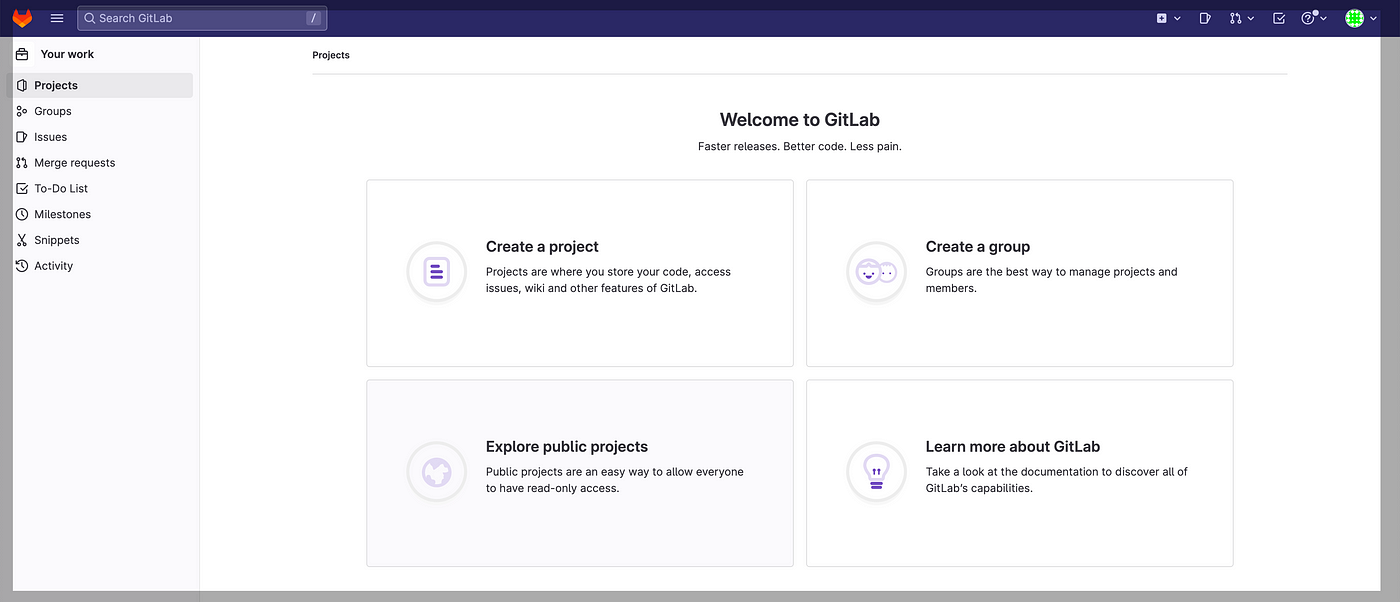Click the GitLab fox logo
This screenshot has width=1400, height=602.
coord(22,18)
